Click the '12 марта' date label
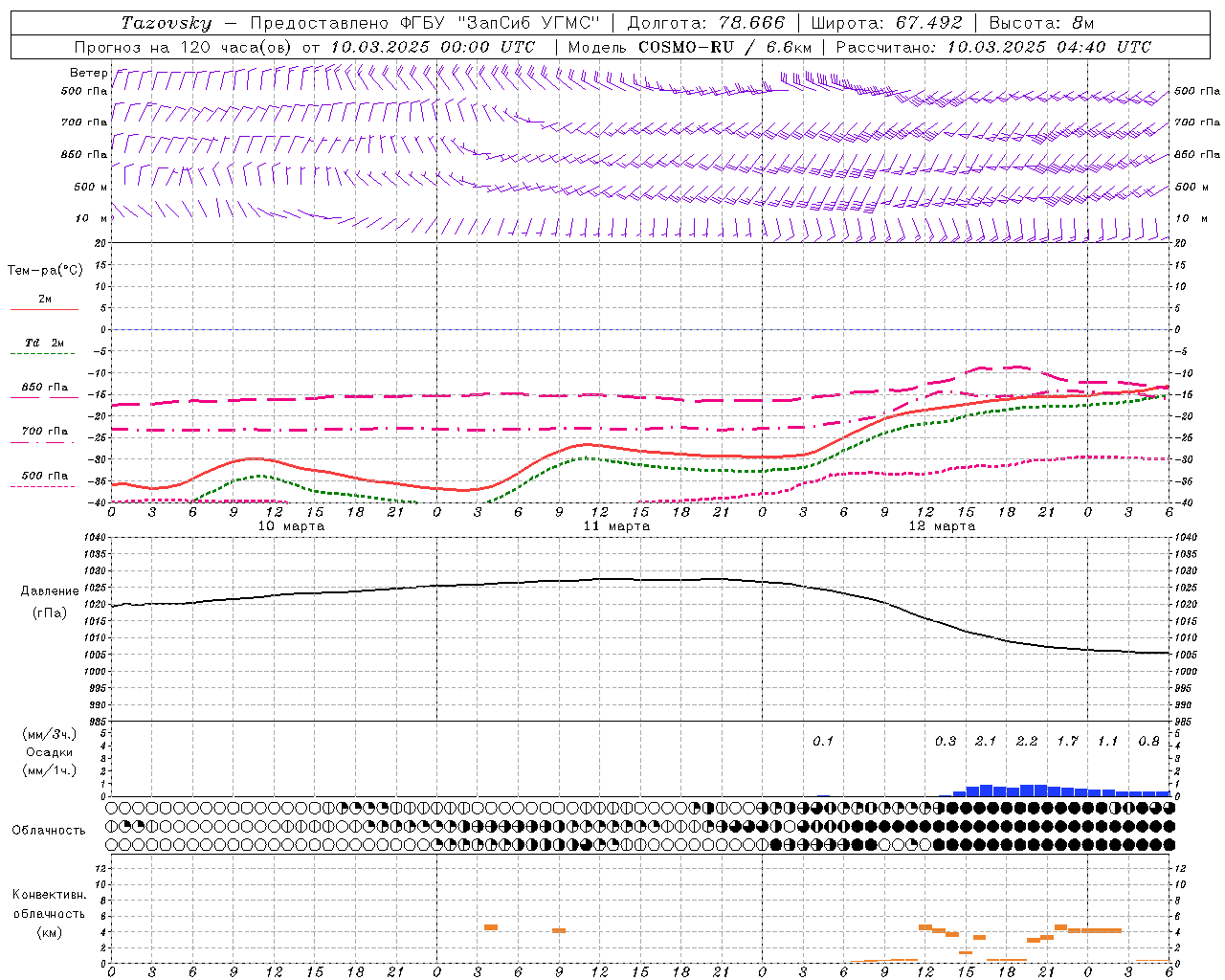The height and width of the screenshot is (980, 1225). 942,526
